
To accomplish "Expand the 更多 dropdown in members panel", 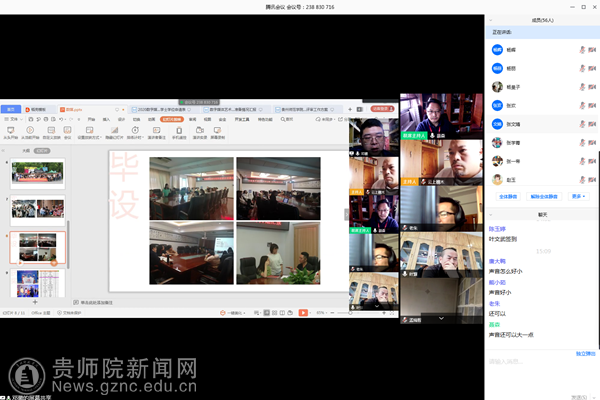I will click(577, 197).
